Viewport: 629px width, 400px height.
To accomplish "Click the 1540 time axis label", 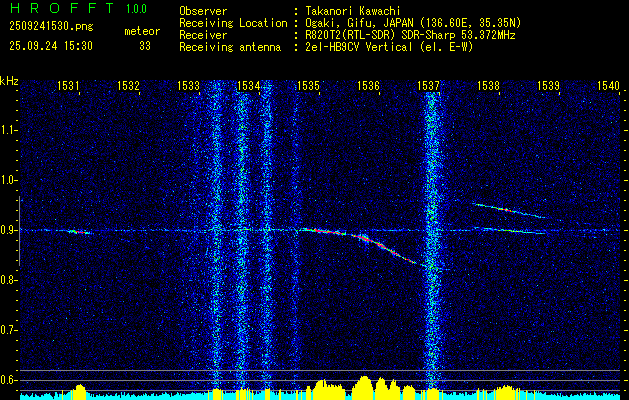I will coord(608,85).
